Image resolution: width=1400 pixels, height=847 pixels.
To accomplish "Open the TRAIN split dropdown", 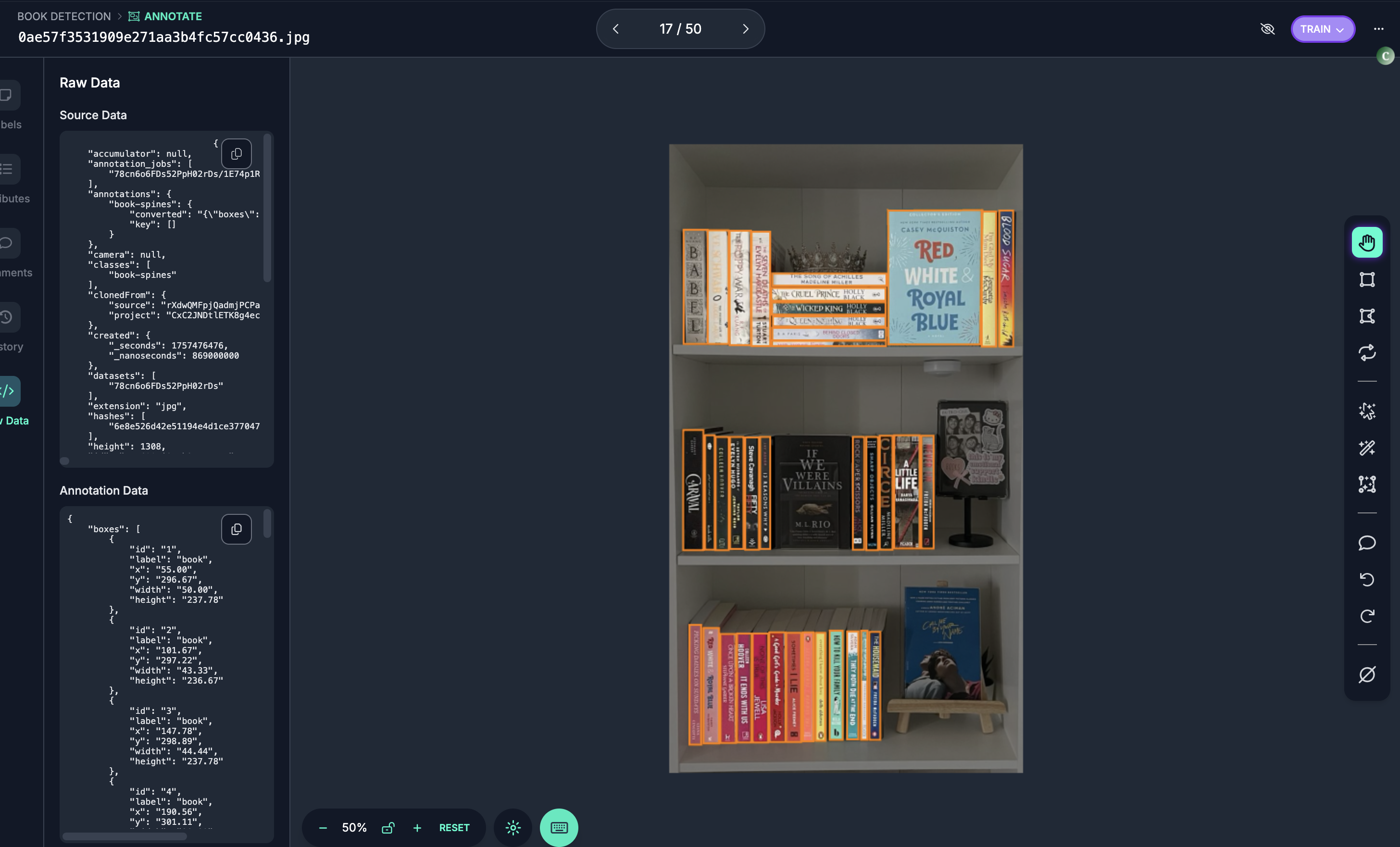I will tap(1322, 29).
